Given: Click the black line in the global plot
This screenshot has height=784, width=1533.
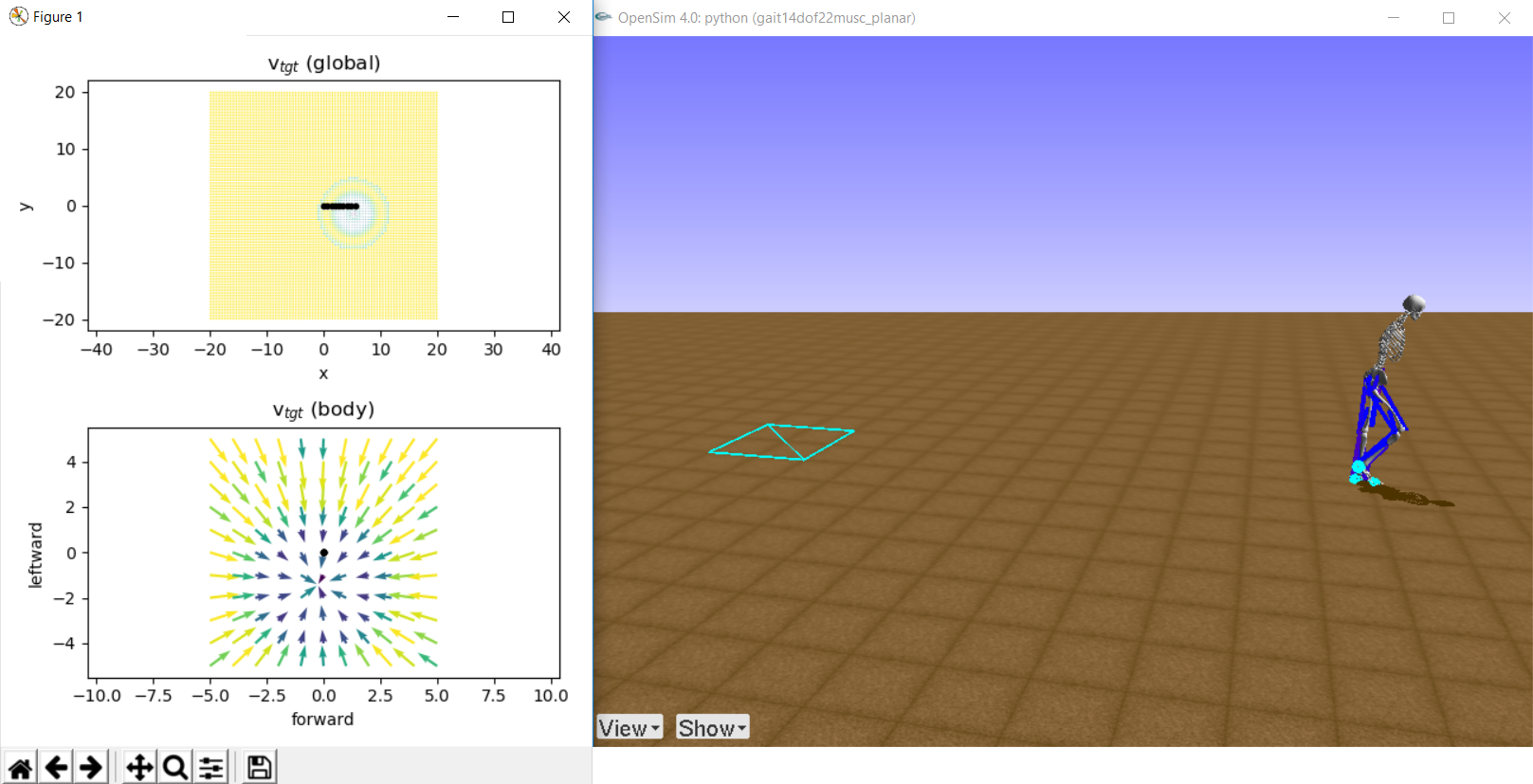Looking at the screenshot, I should coord(339,206).
